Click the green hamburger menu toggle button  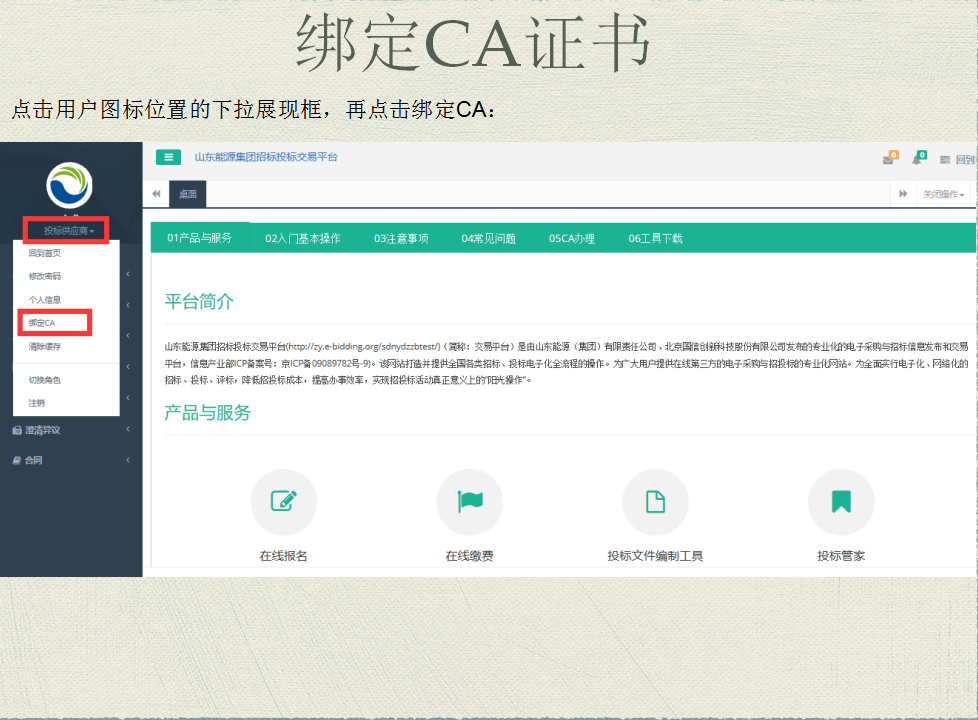169,157
